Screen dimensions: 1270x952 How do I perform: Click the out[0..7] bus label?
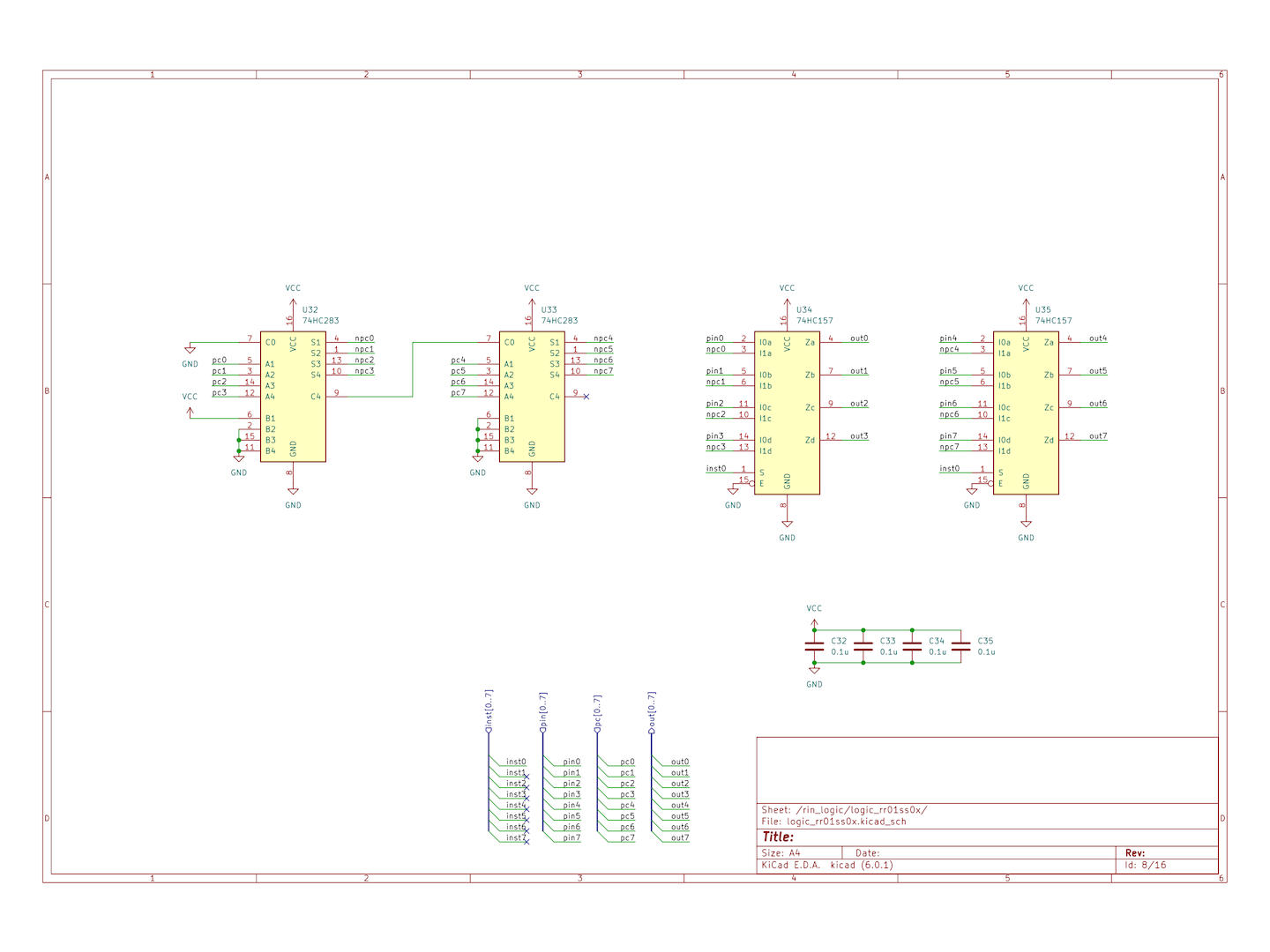[x=652, y=710]
